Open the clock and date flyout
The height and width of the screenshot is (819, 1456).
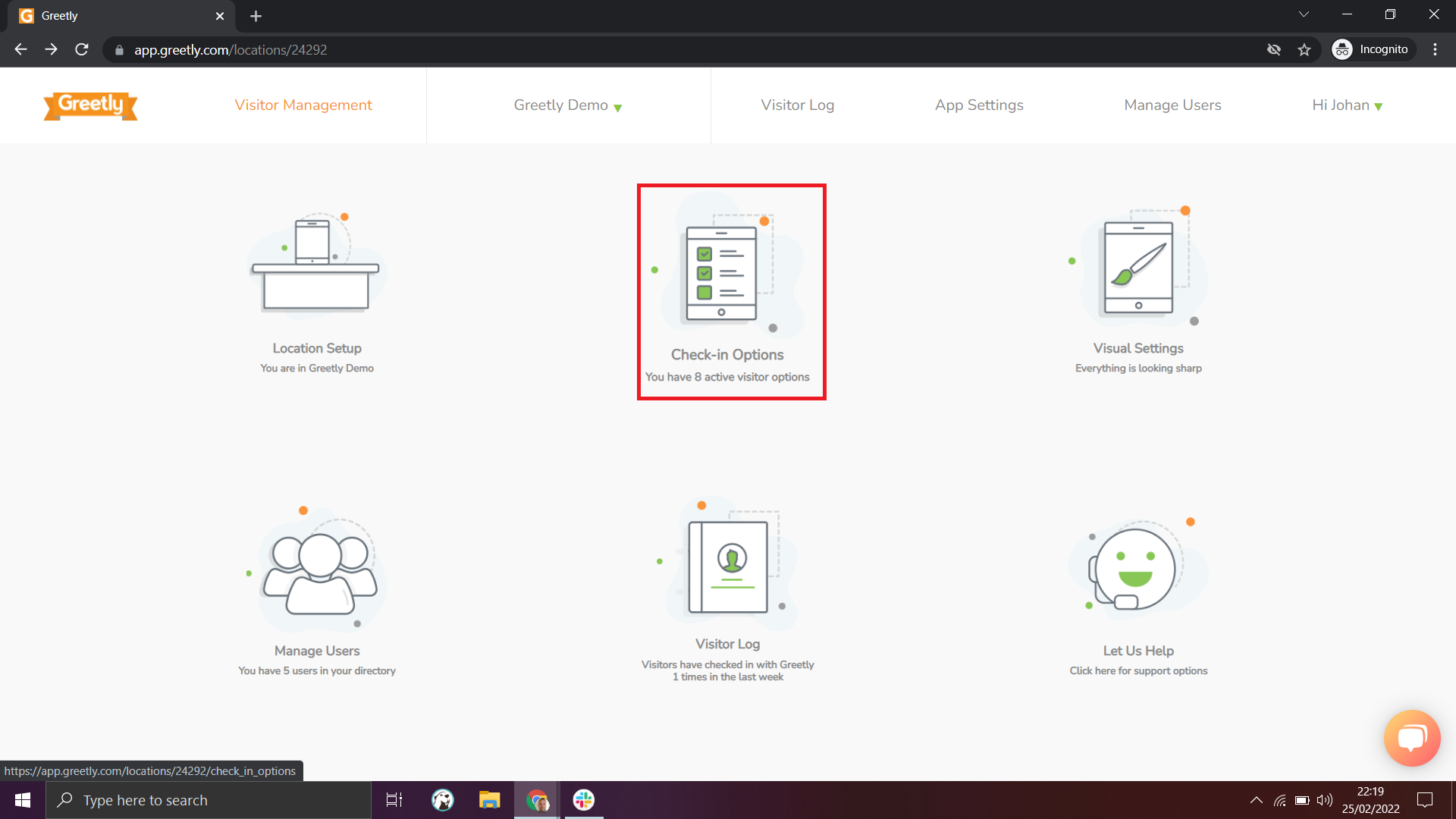pos(1370,800)
